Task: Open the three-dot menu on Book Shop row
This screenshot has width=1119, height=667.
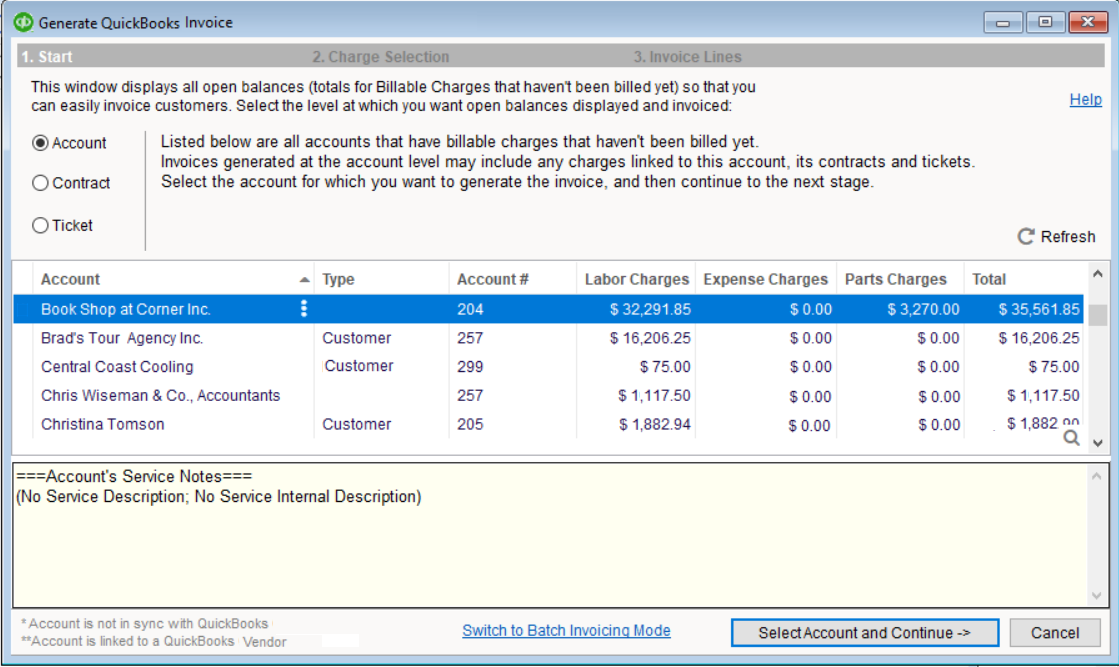Action: [x=304, y=309]
